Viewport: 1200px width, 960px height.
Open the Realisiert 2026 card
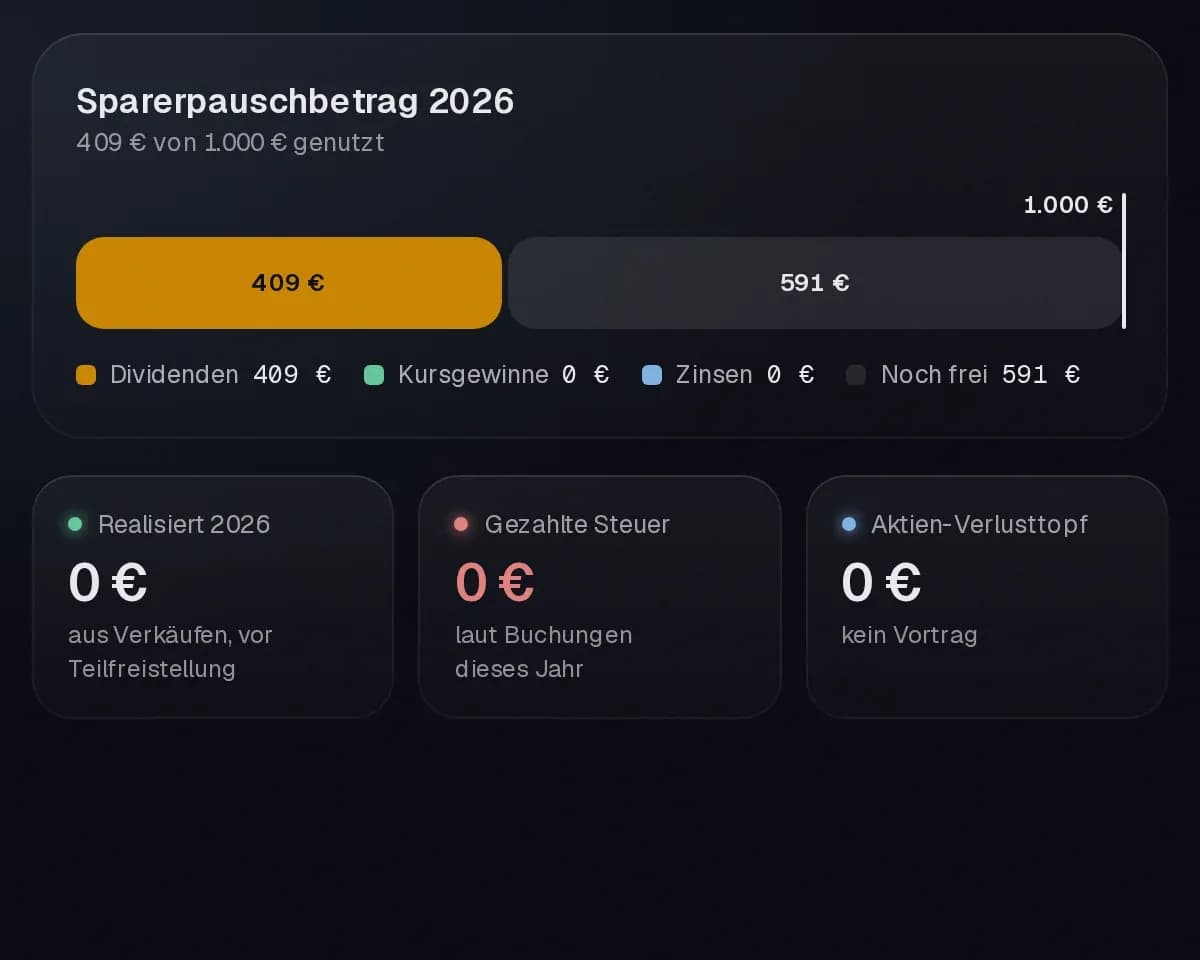click(x=213, y=597)
